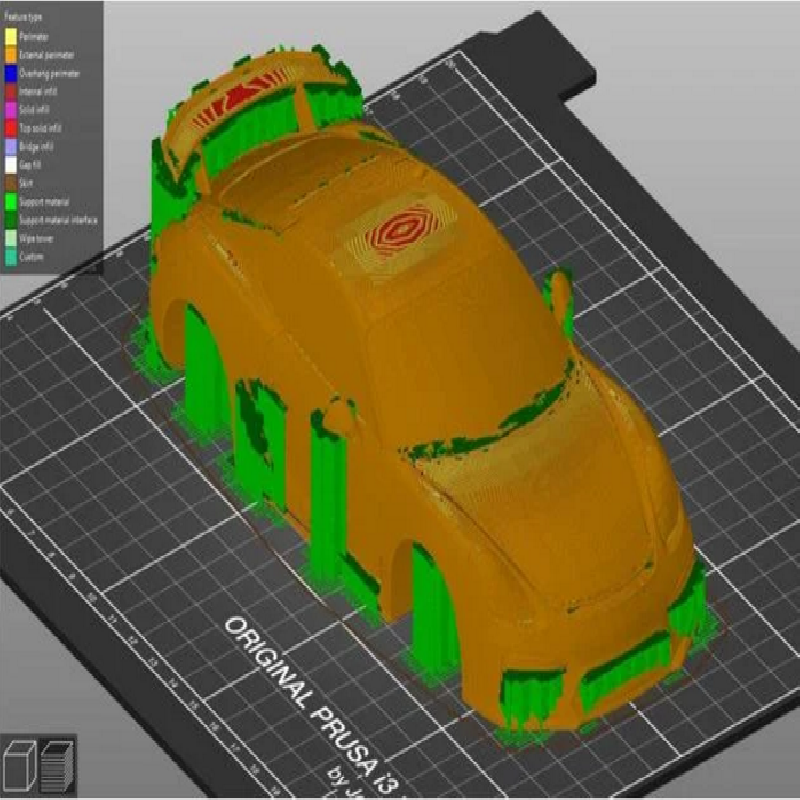Screen dimensions: 800x800
Task: Click the Wipe tower legend swatch
Action: (x=10, y=239)
